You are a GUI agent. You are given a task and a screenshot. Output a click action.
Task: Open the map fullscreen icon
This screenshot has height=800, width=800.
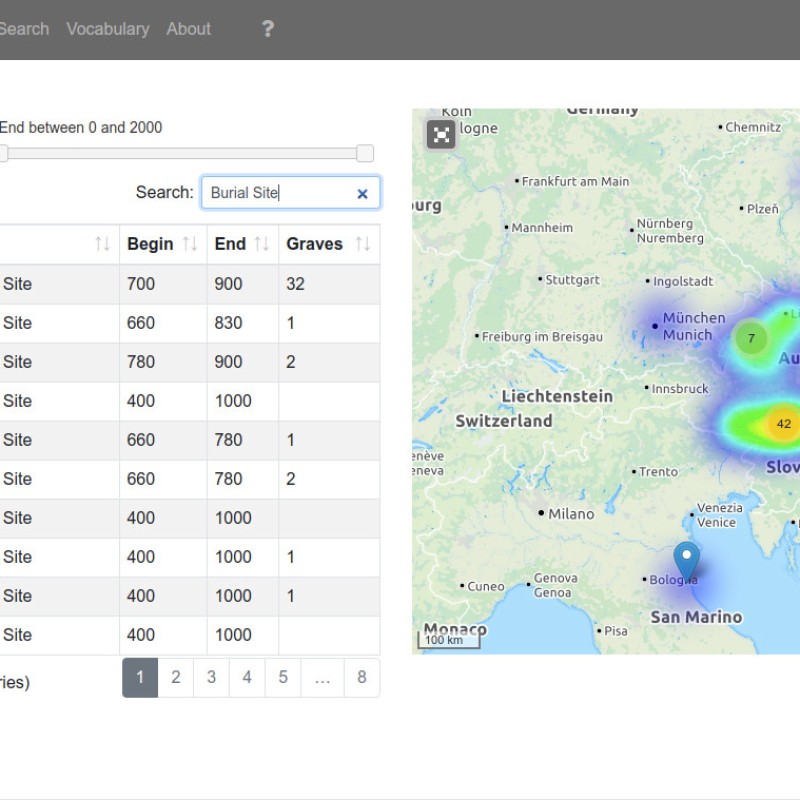(440, 132)
